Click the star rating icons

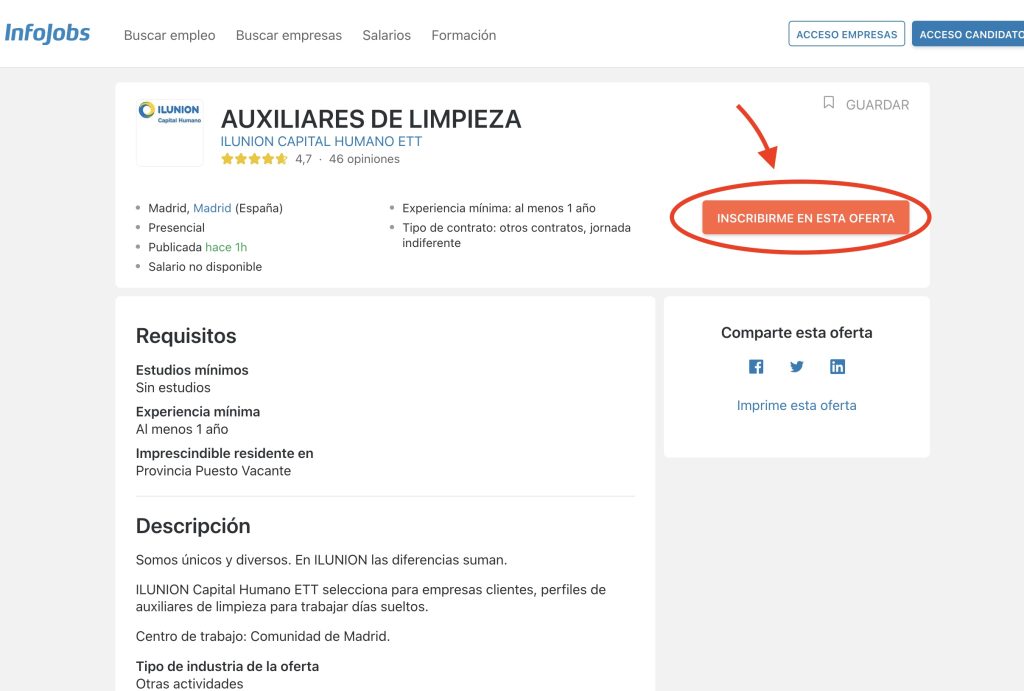tap(254, 159)
